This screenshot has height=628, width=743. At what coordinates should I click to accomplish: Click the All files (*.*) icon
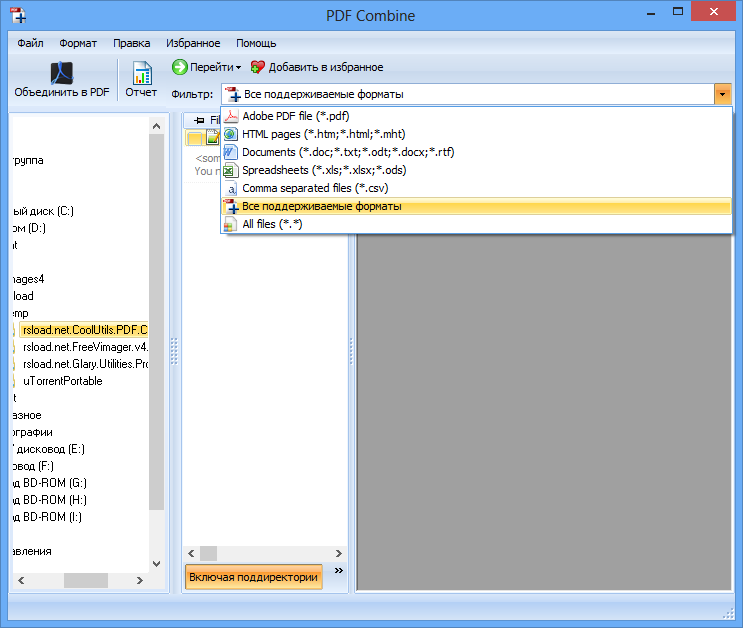[x=231, y=224]
